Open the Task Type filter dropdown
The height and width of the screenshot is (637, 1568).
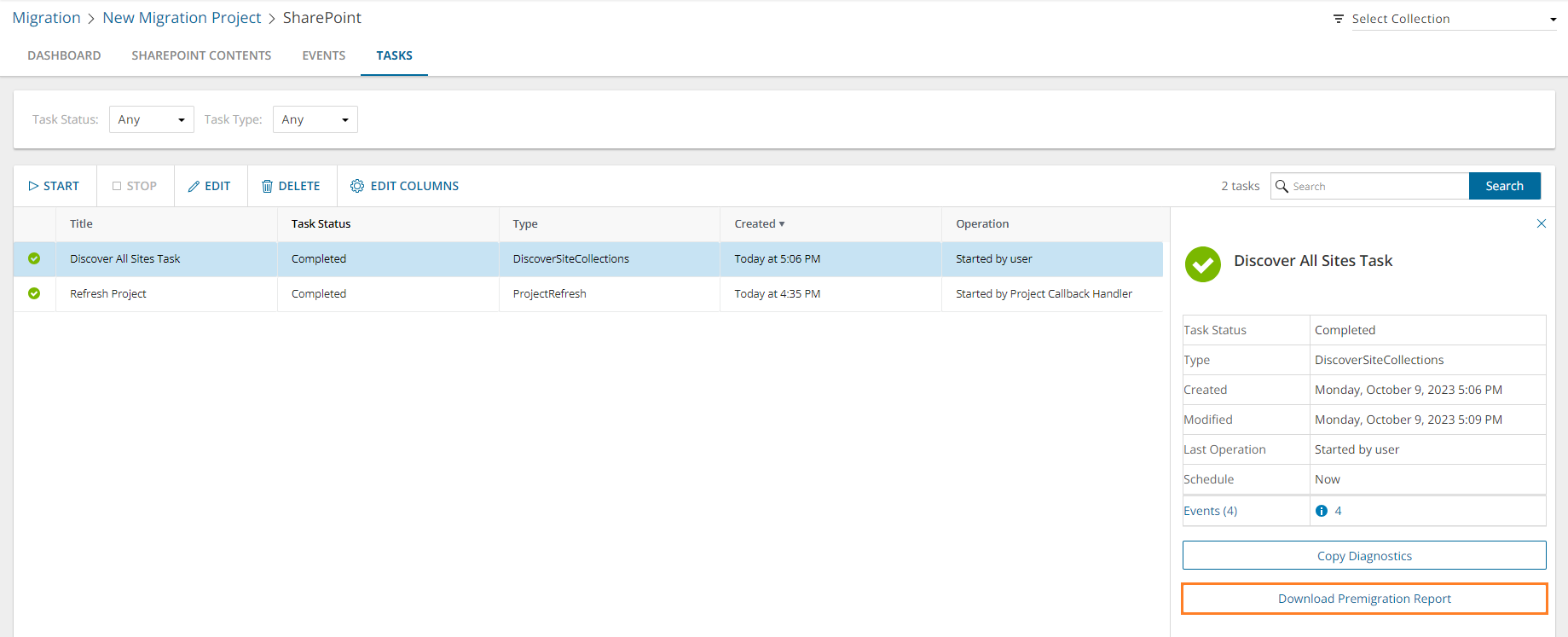(315, 119)
